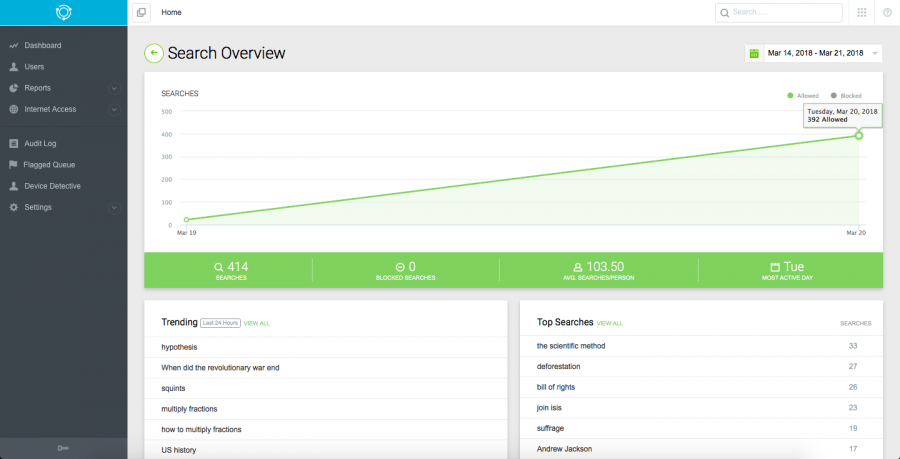Click the help question mark icon
The width and height of the screenshot is (900, 459).
pos(887,12)
